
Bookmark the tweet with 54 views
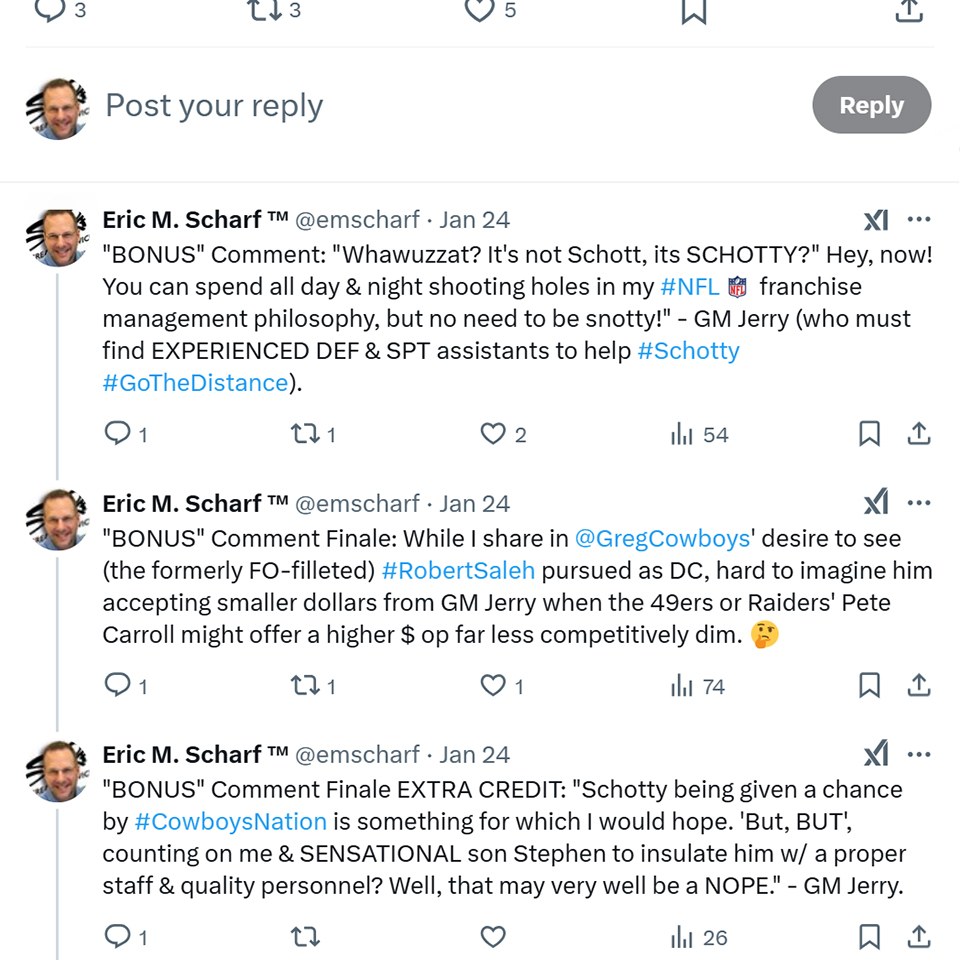(x=869, y=434)
